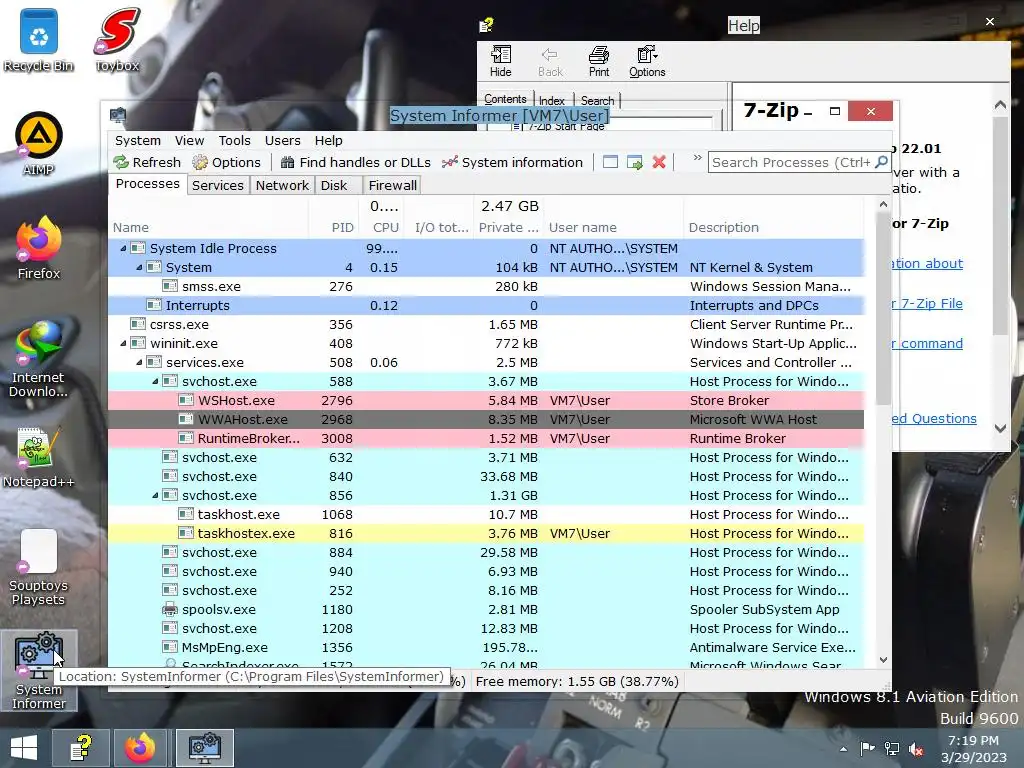Click the Refresh toolbar button
The image size is (1024, 768).
[x=147, y=163]
